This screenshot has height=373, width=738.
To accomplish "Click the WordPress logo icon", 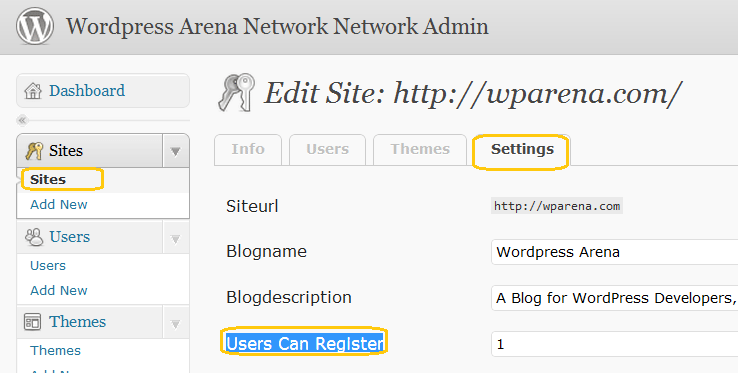I will point(35,26).
